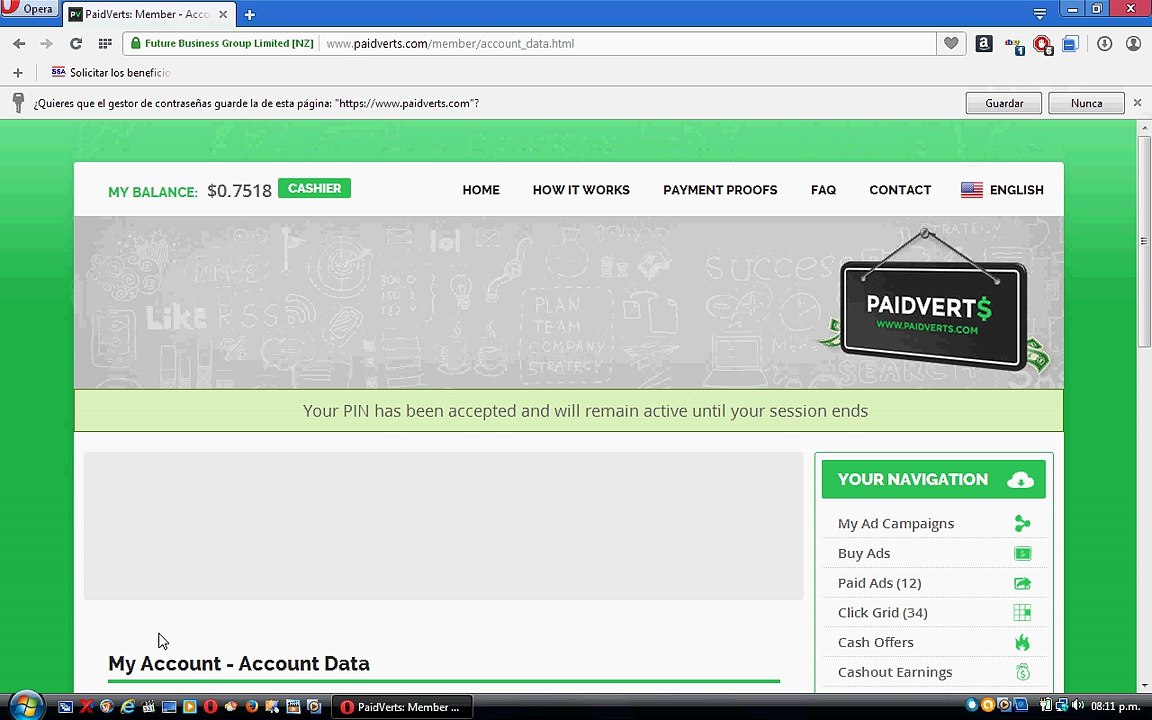Click the My Ad Campaigns share icon
The width and height of the screenshot is (1152, 720).
1022,523
